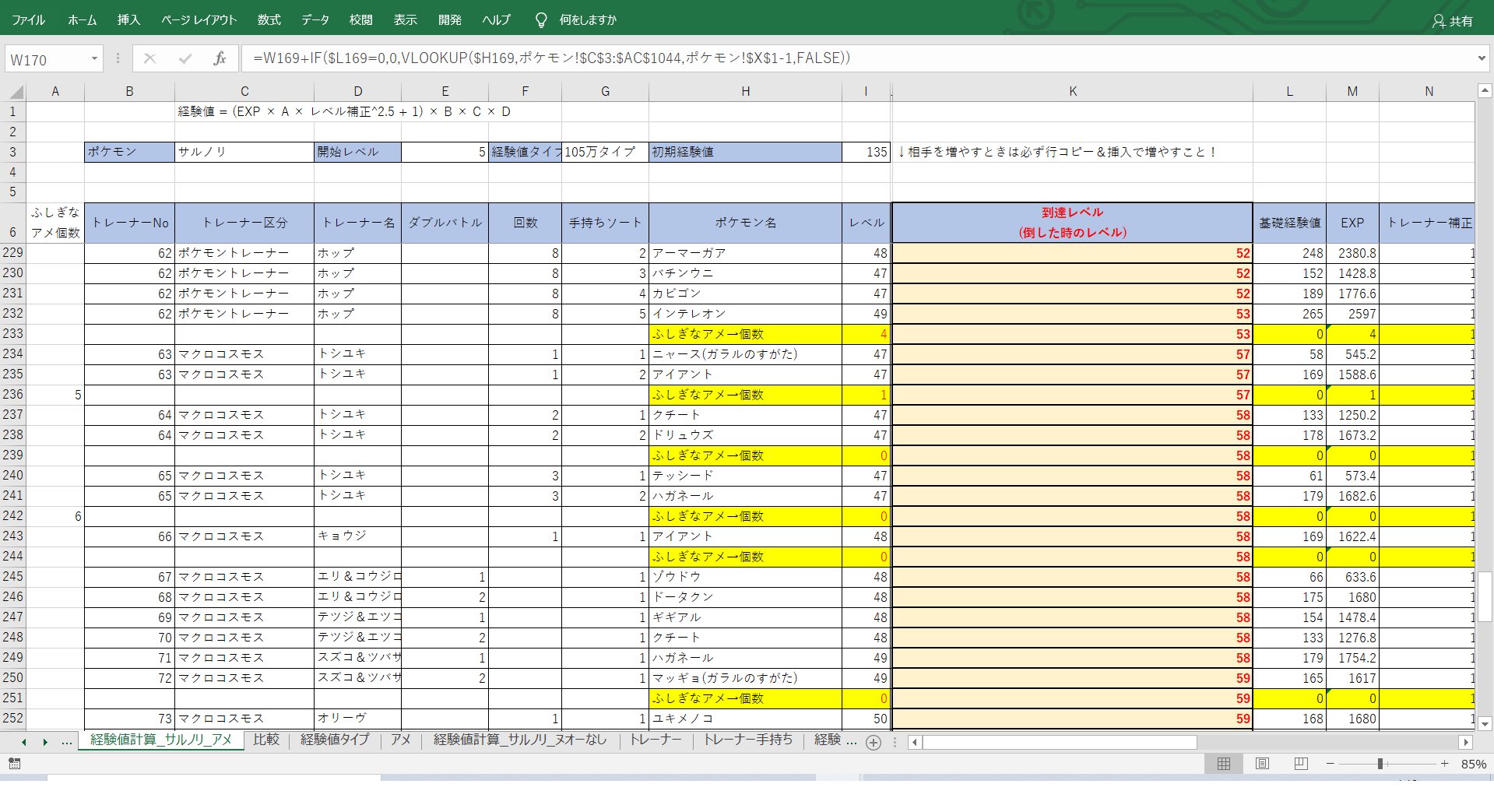Image resolution: width=1494 pixels, height=812 pixels.
Task: Open the 数式 ribbon tab
Action: (269, 20)
